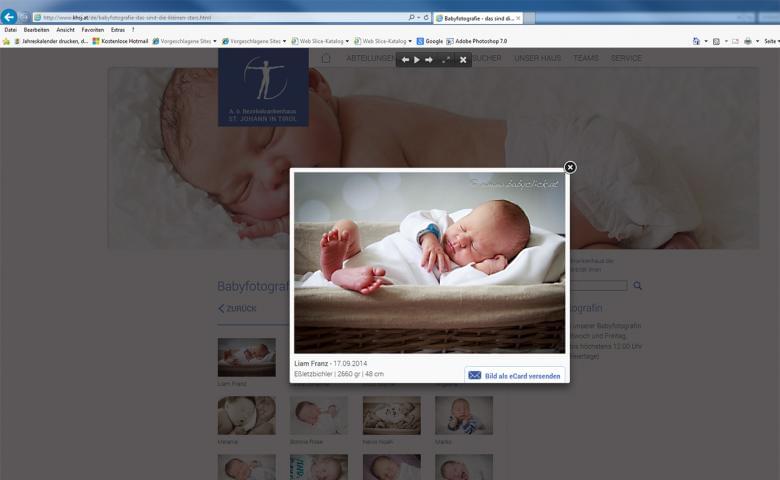Click the home icon in the site navigation
The image size is (780, 480).
point(326,58)
